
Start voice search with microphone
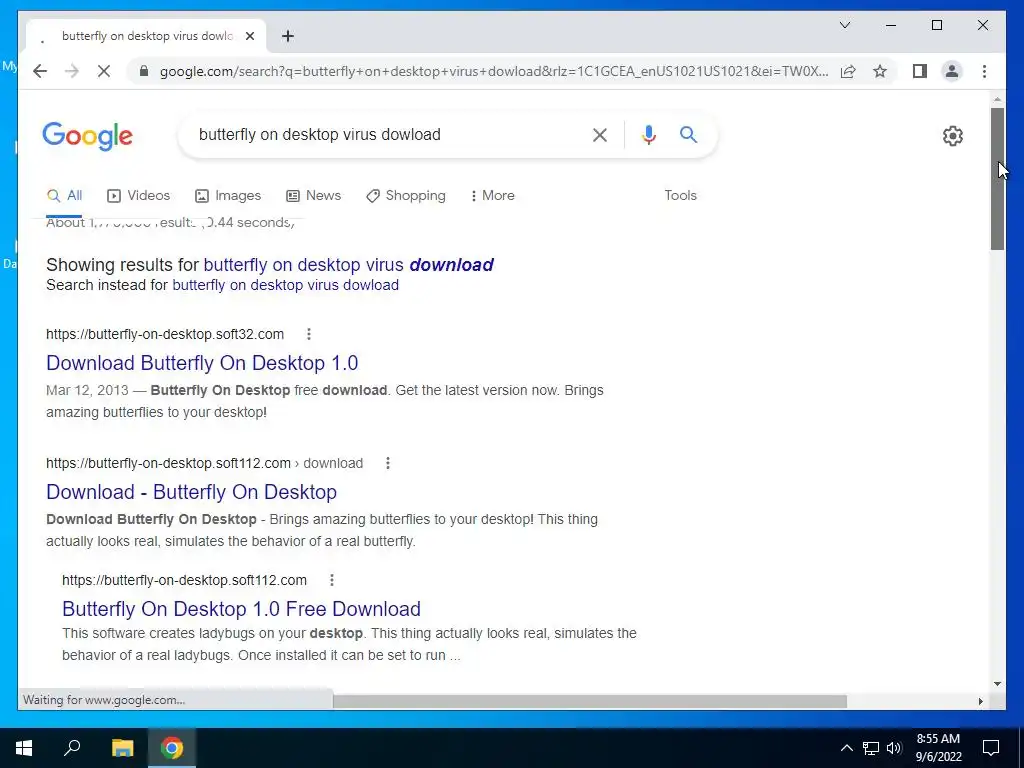coord(648,135)
